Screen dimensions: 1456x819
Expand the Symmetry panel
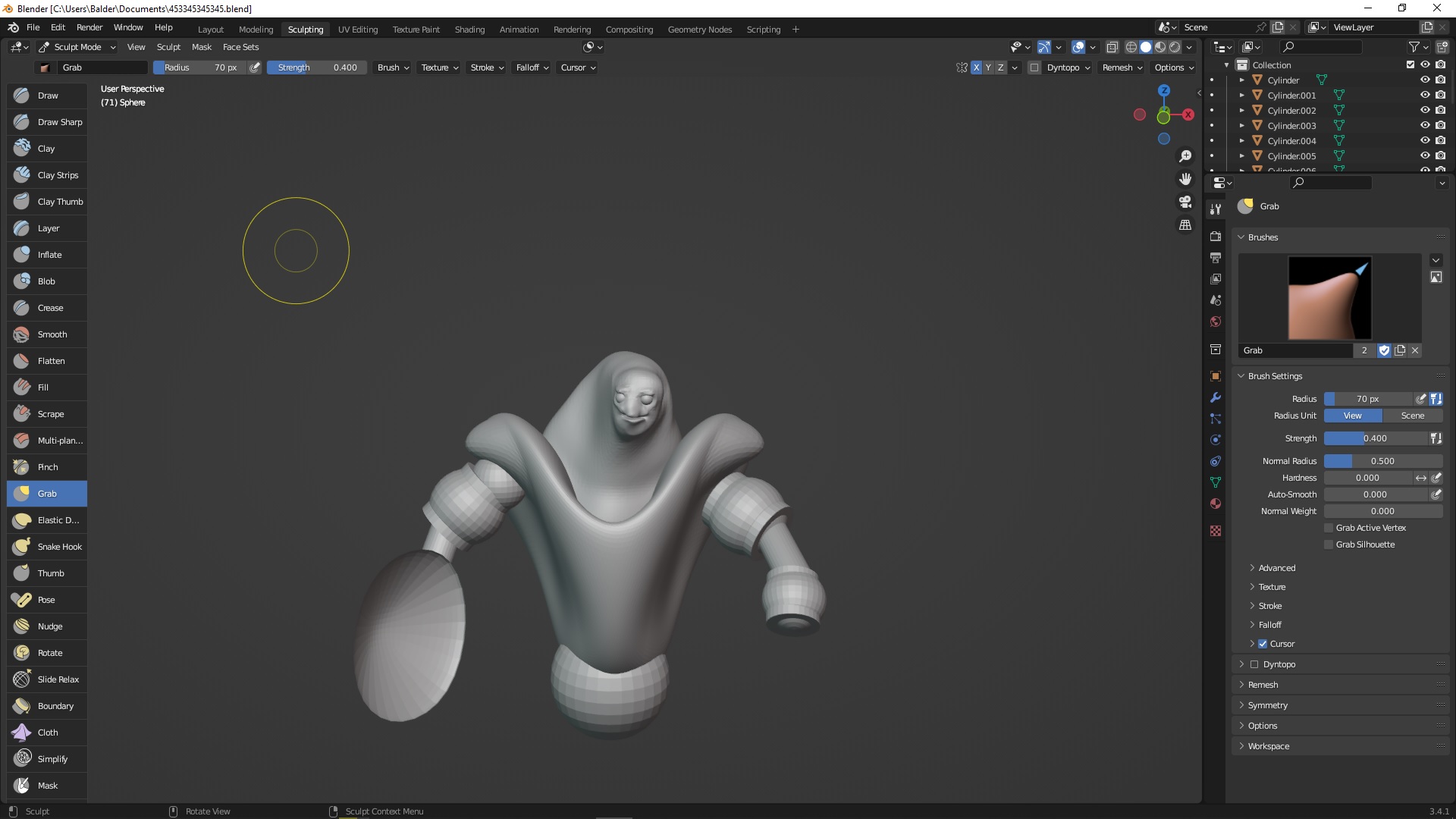[1267, 705]
